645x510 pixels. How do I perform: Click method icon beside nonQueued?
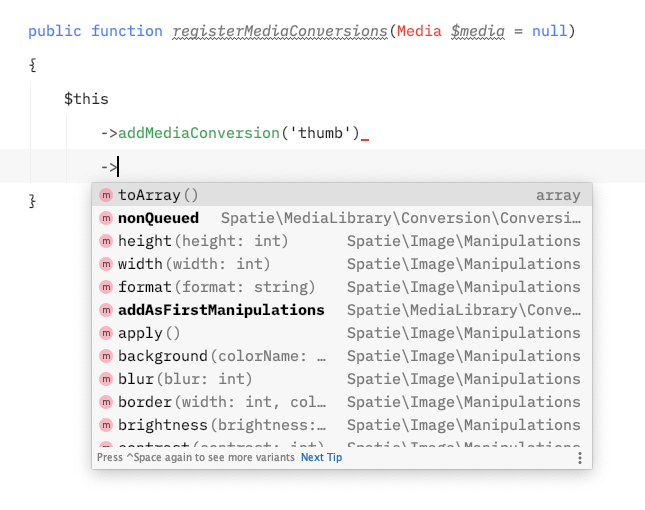[x=106, y=218]
